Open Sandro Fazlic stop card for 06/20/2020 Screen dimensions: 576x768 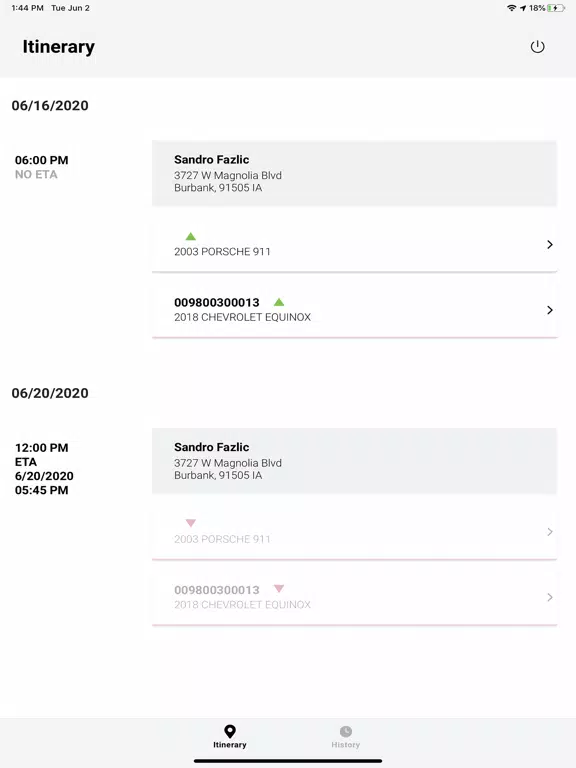(354, 461)
